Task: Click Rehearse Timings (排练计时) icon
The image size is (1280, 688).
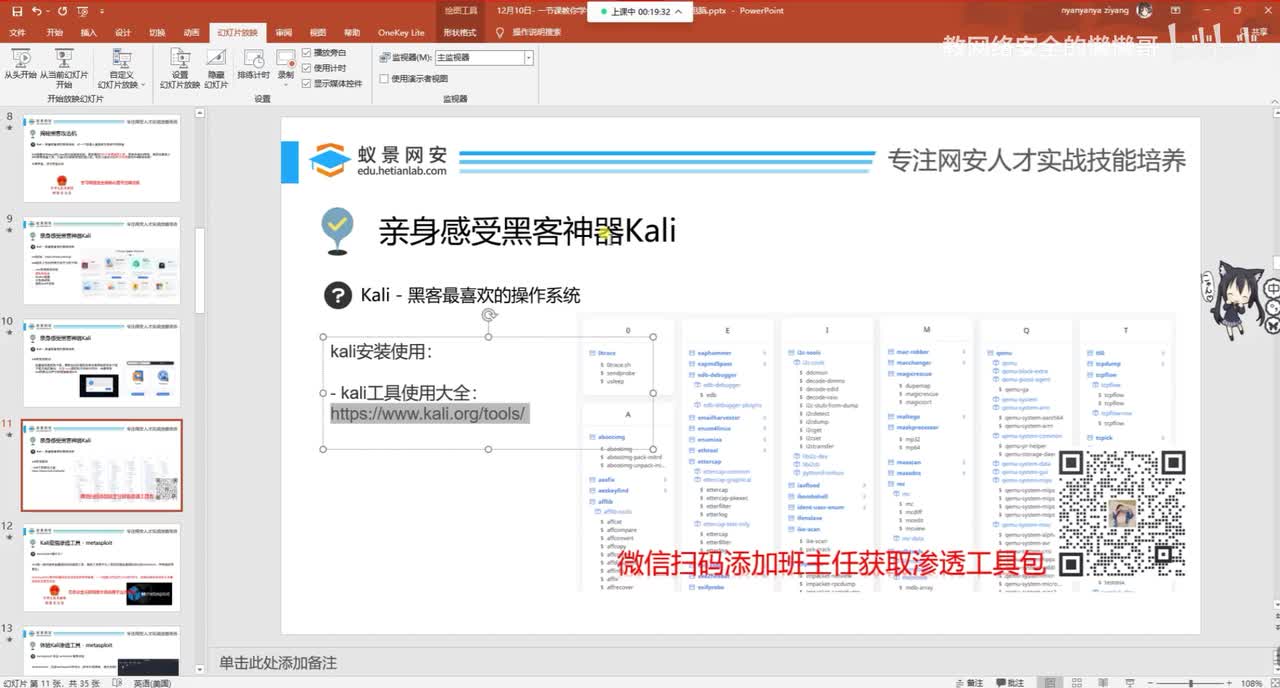Action: coord(253,64)
